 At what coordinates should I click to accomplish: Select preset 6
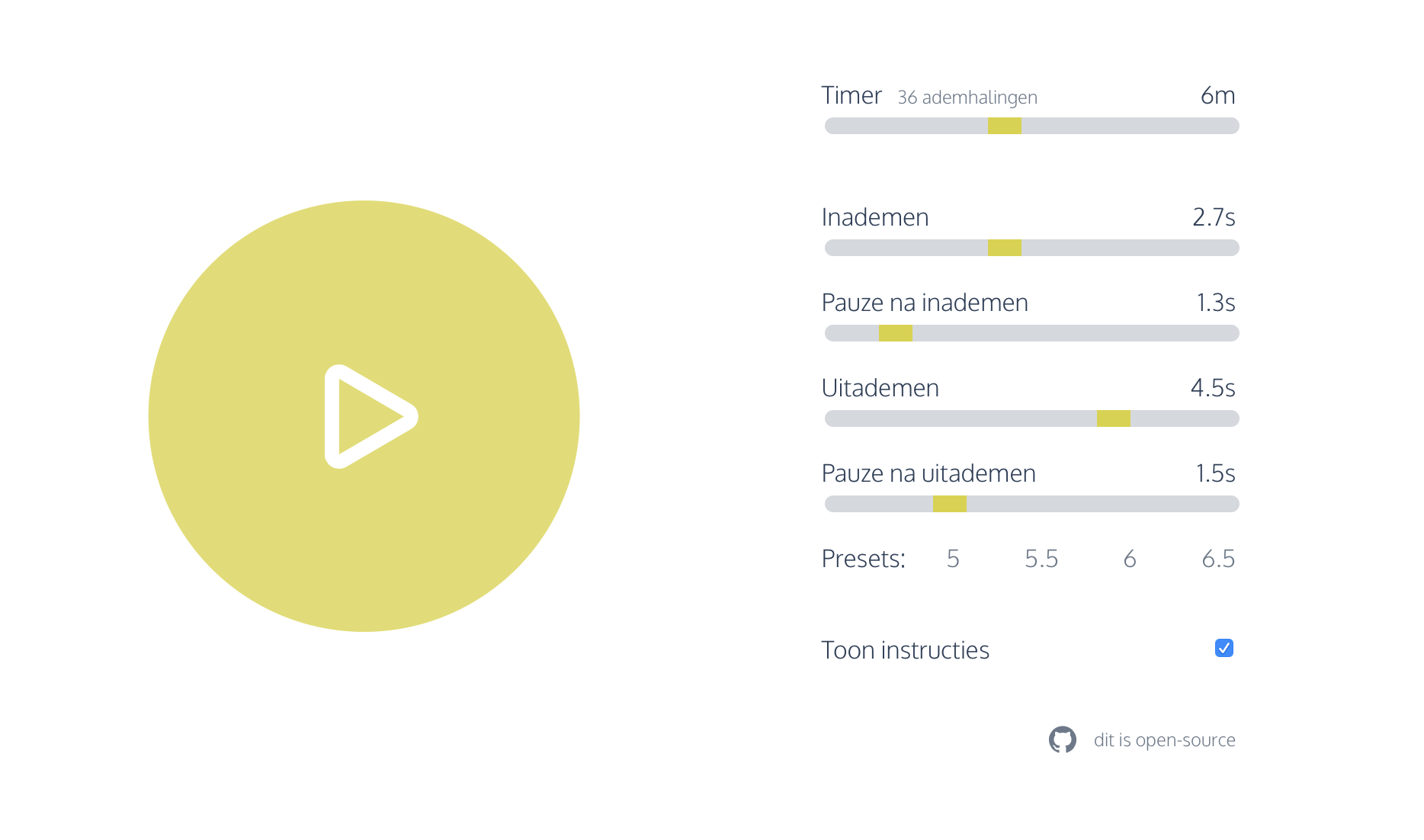(x=1130, y=559)
